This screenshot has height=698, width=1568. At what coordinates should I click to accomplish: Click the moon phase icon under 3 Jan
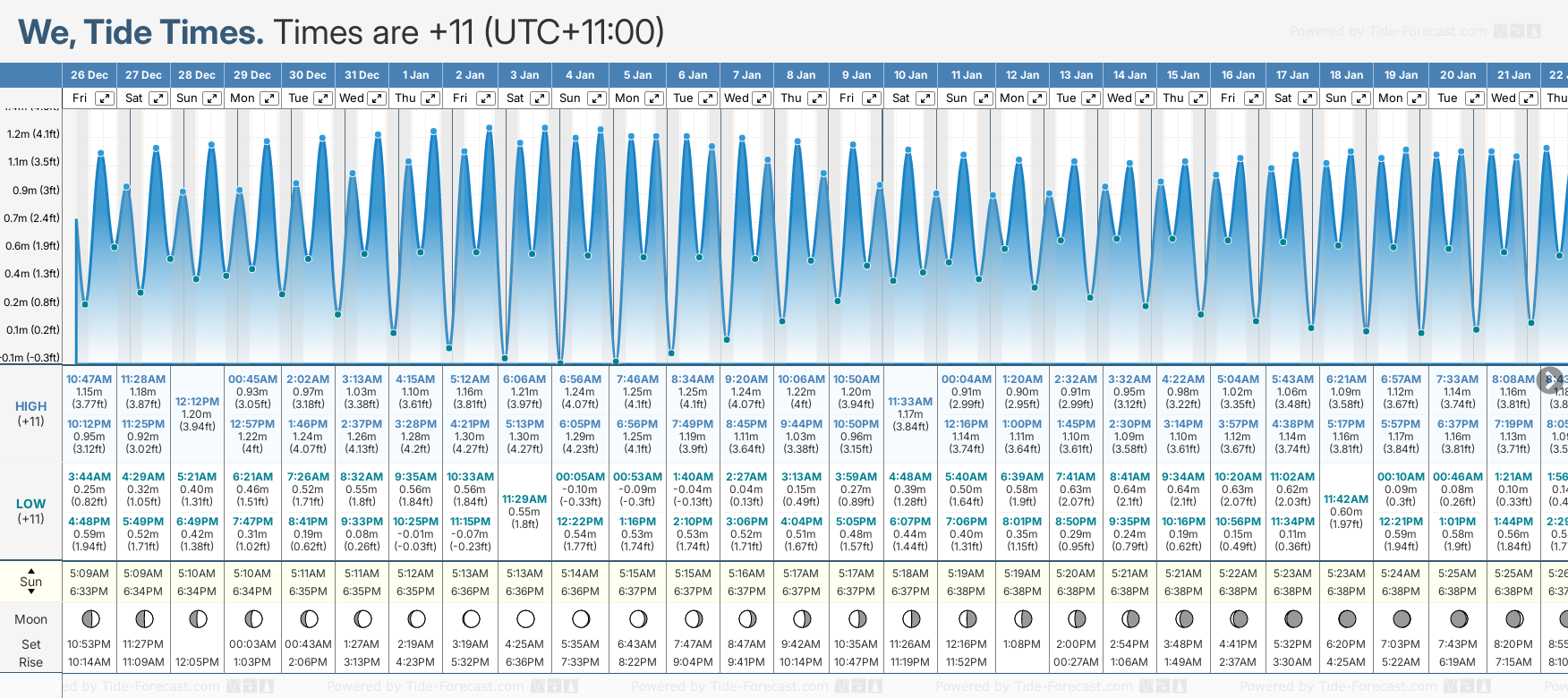(525, 619)
